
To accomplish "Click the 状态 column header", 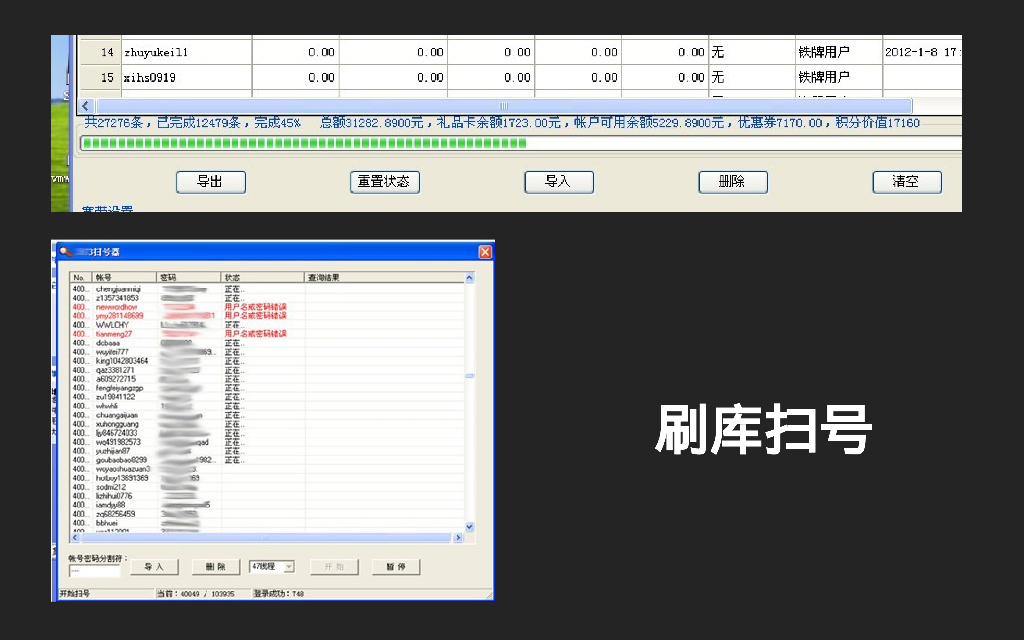I will coord(263,278).
